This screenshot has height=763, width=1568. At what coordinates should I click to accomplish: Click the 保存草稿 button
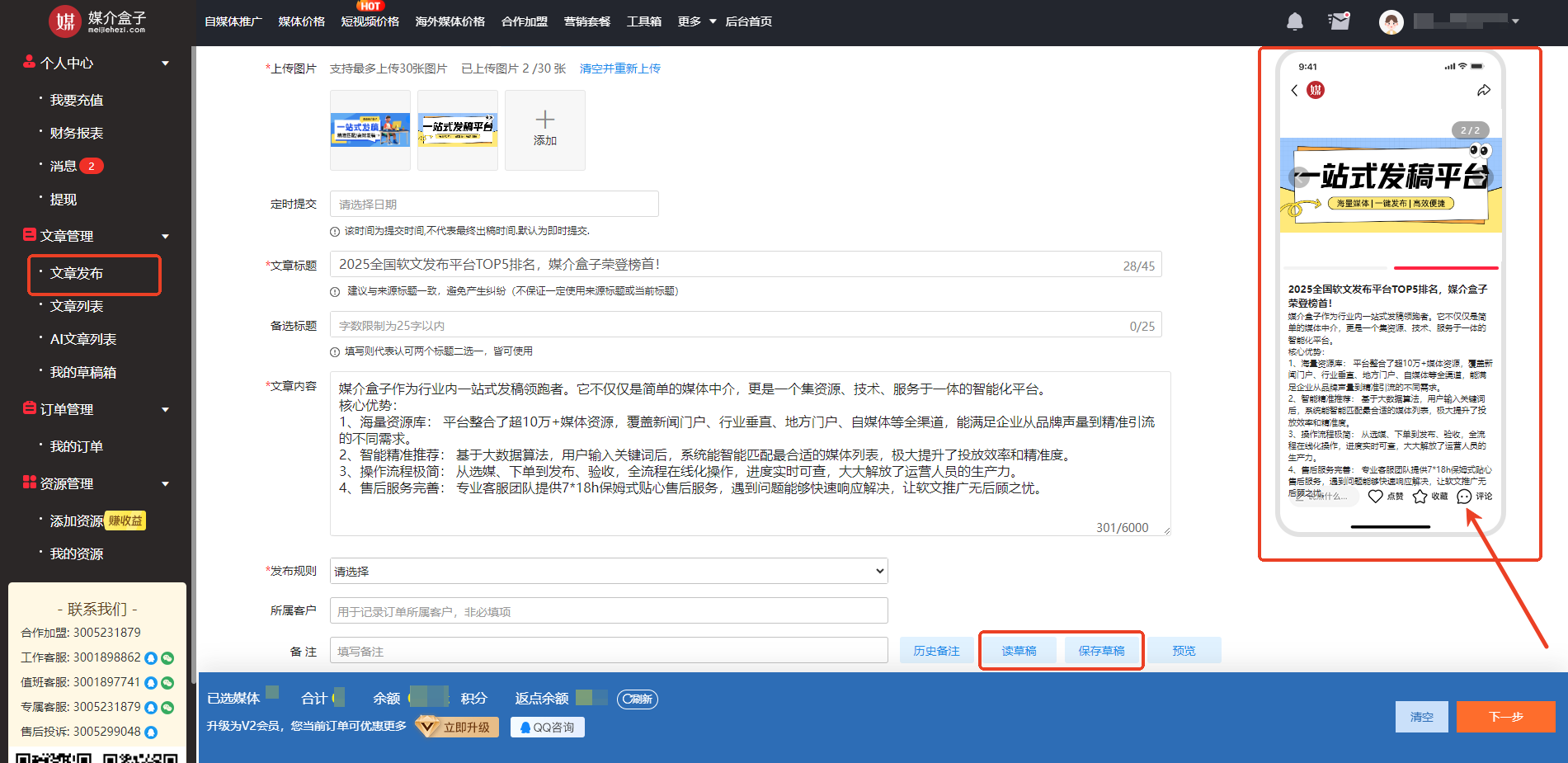click(x=1101, y=651)
